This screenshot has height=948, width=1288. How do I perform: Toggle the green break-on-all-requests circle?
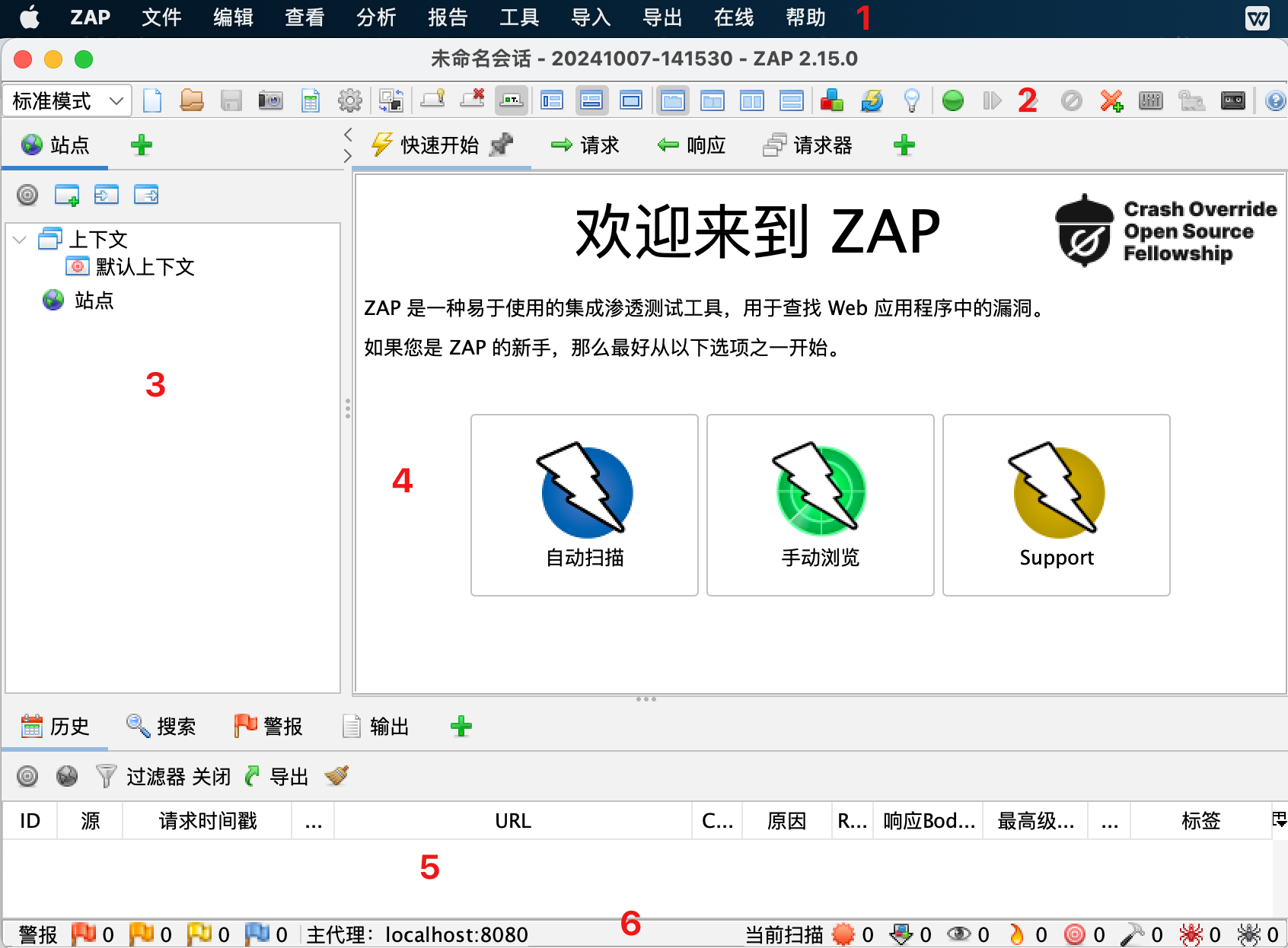click(x=953, y=100)
